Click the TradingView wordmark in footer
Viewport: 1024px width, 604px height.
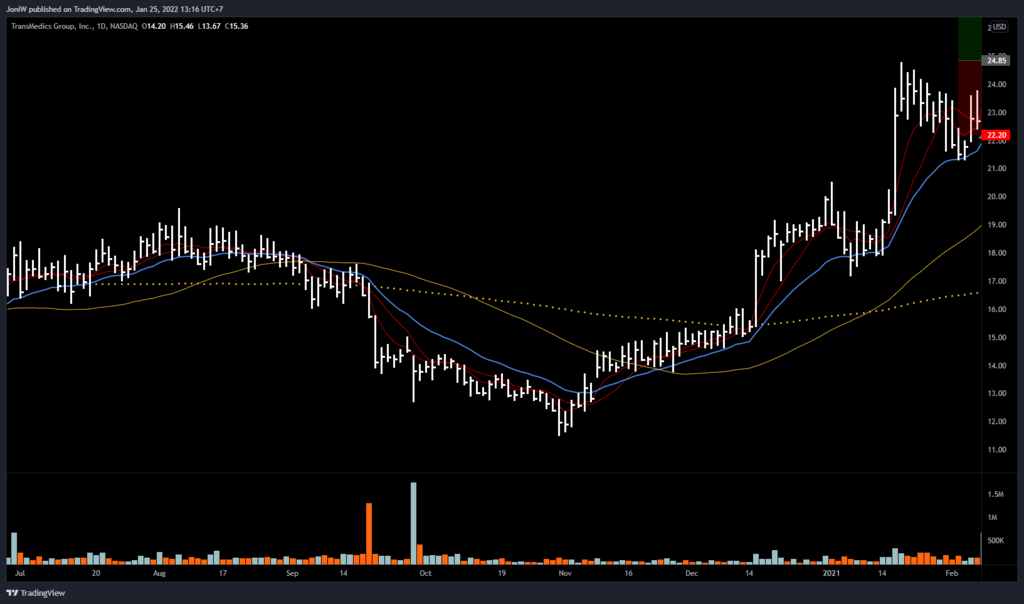pyautogui.click(x=45, y=592)
